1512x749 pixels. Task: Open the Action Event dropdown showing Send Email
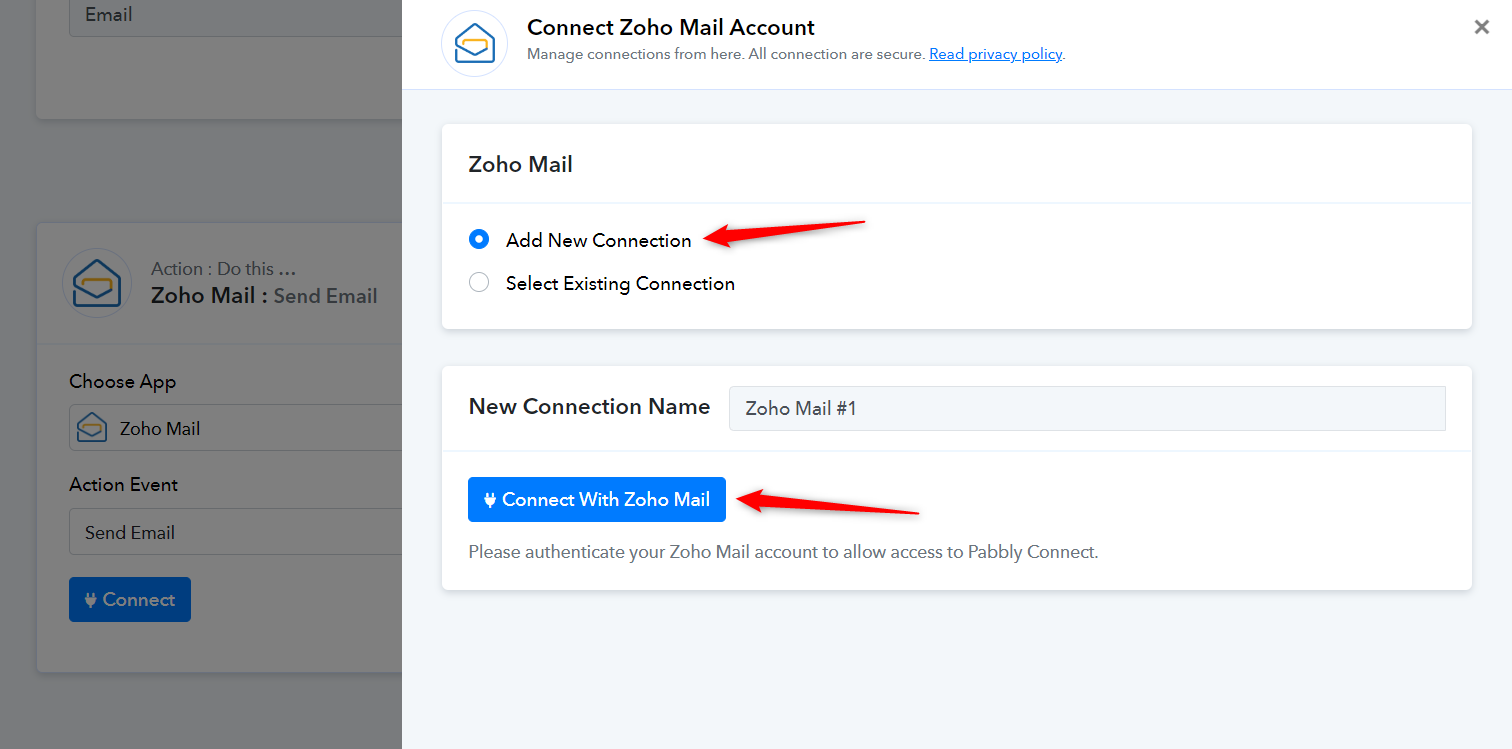235,532
